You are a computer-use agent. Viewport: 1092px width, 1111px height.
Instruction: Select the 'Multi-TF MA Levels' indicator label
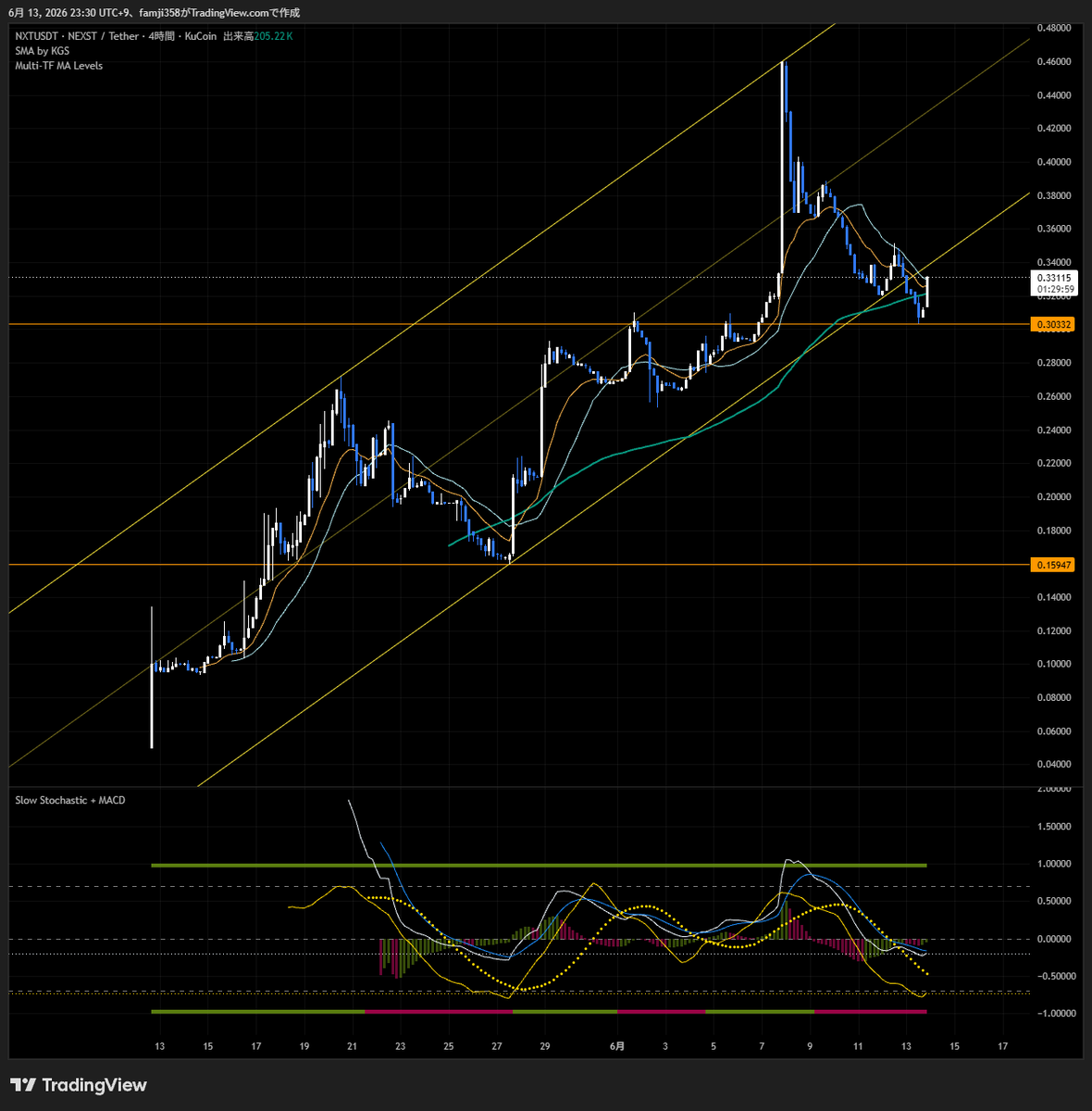coord(58,66)
